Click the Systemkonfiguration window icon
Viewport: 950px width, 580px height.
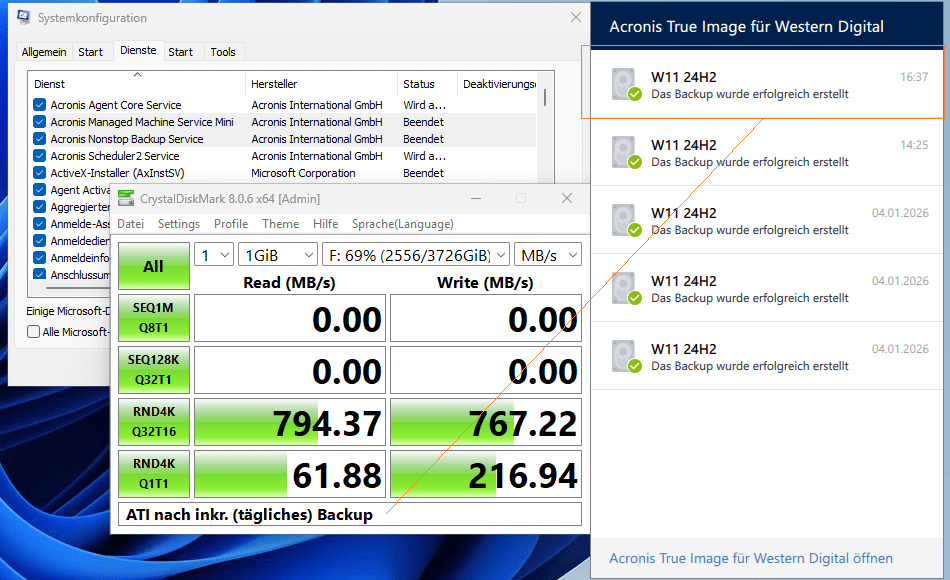tap(24, 18)
